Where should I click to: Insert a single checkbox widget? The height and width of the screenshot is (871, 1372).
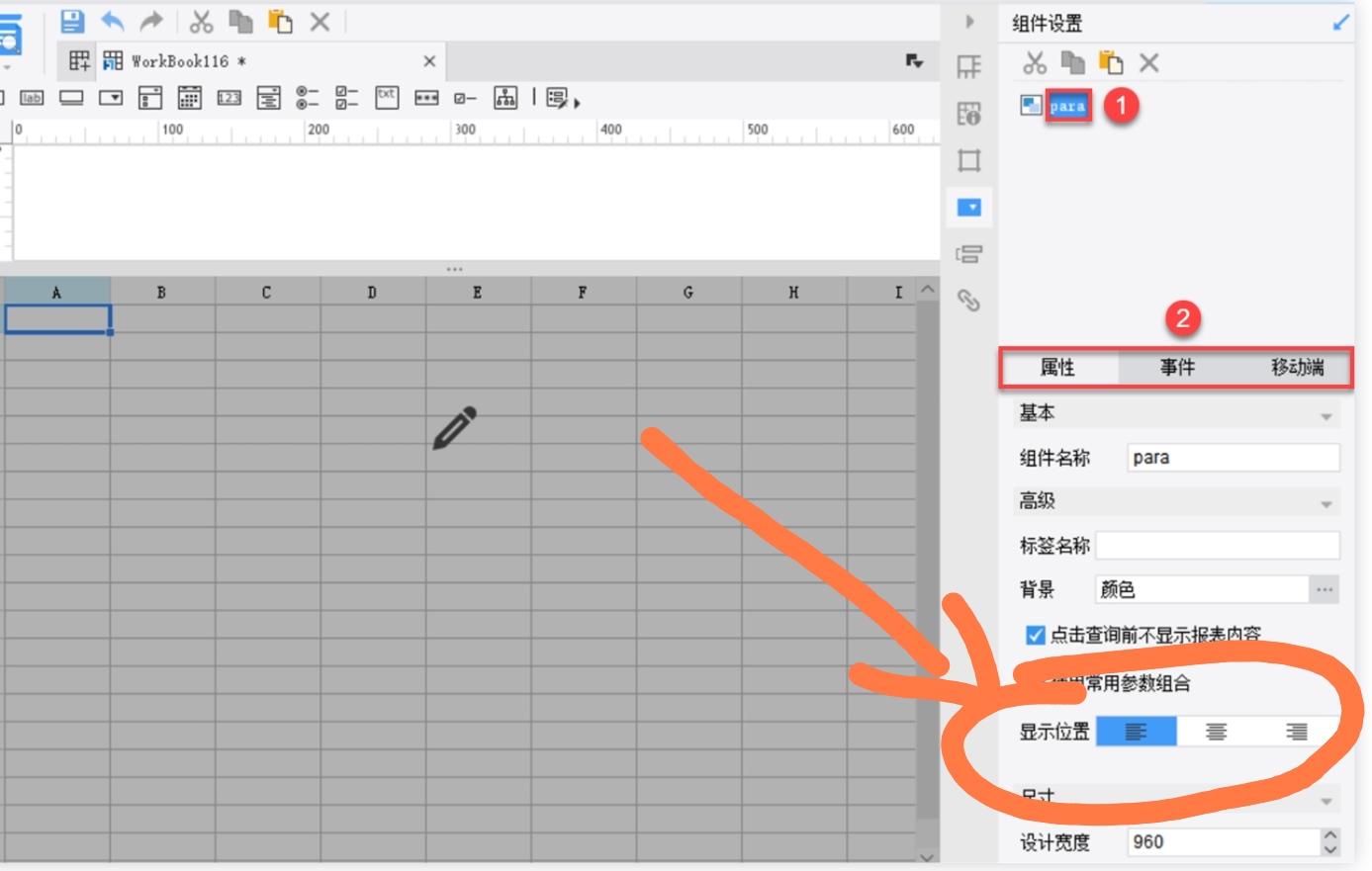[x=465, y=98]
